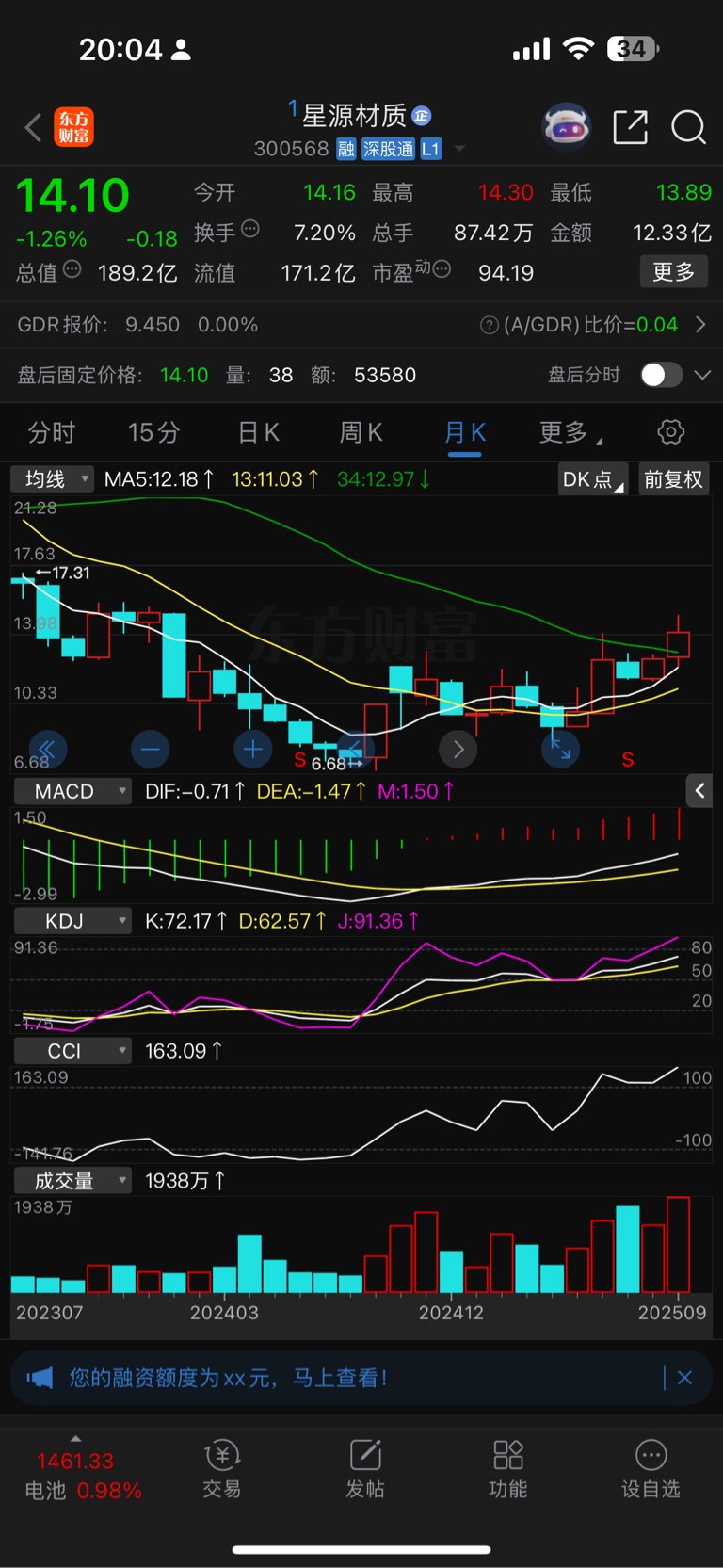Tap the 14.10 current price
The width and height of the screenshot is (723, 1568).
tap(72, 196)
